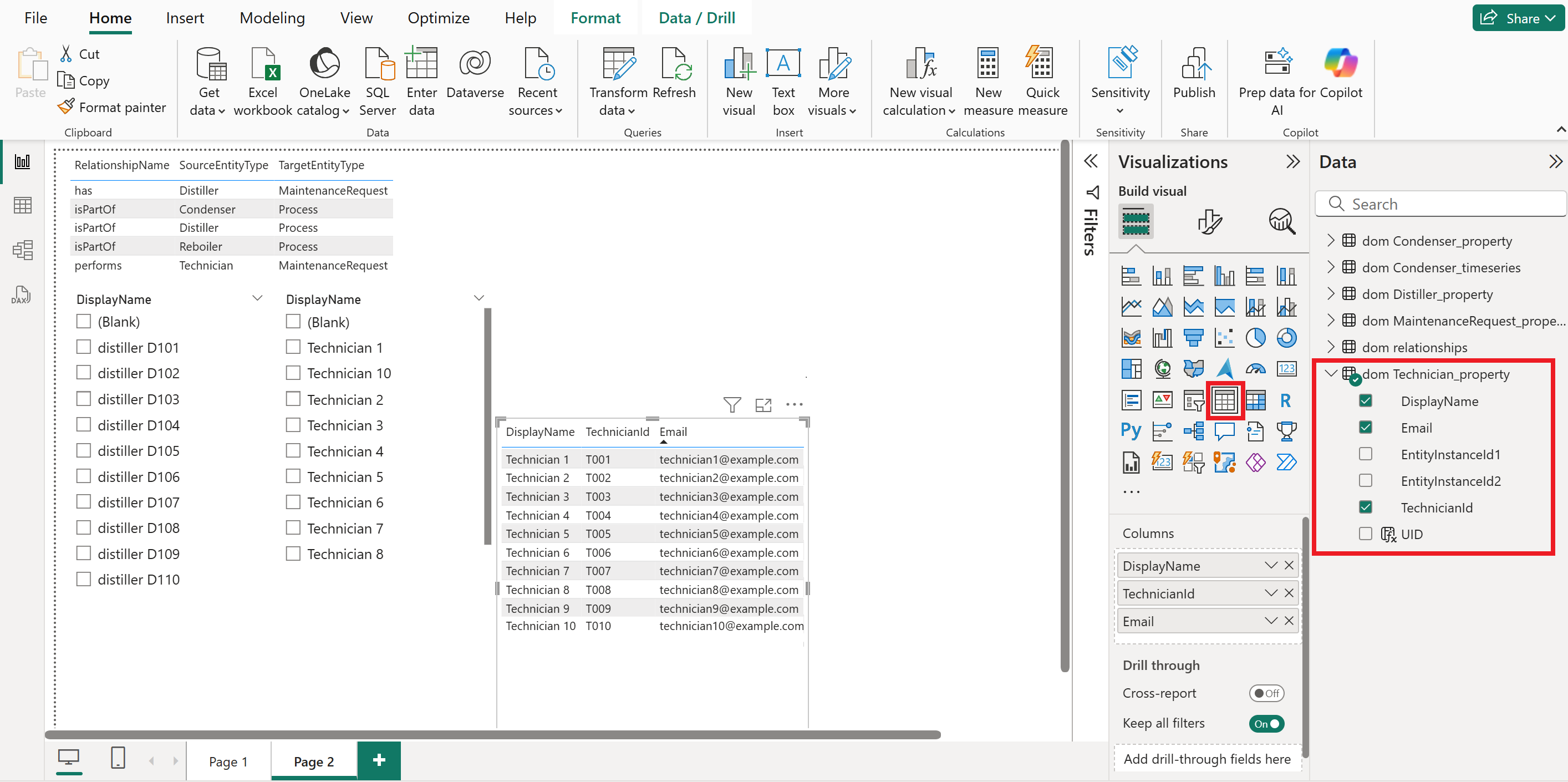The height and width of the screenshot is (782, 1568).
Task: Open the Get data dropdown
Action: click(x=208, y=82)
